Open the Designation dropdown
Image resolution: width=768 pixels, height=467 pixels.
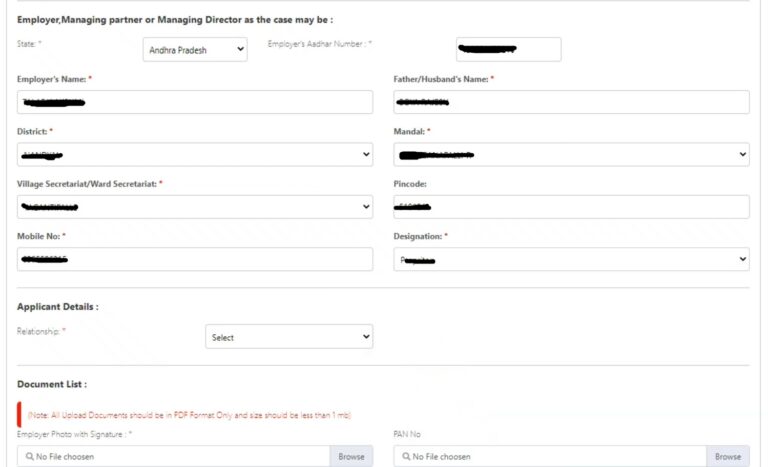click(x=571, y=259)
